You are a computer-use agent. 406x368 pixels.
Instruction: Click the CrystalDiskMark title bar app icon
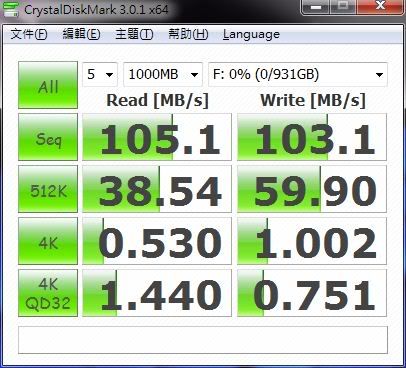point(11,9)
